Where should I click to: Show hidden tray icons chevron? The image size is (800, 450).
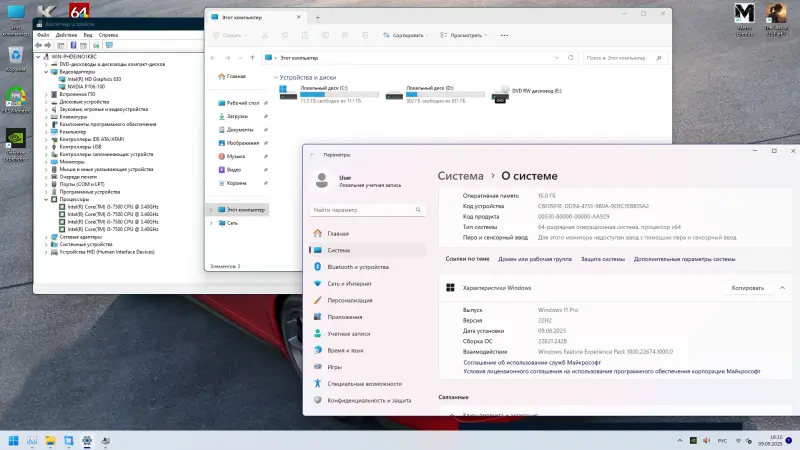680,440
